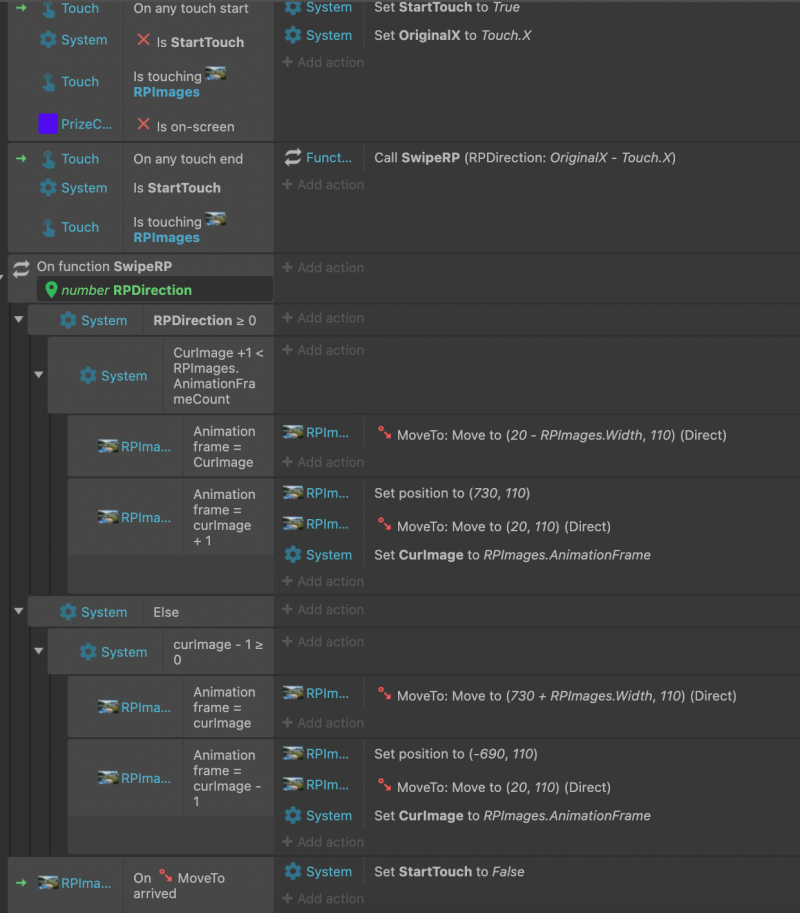Click the System gear in the Else condition

(x=68, y=611)
